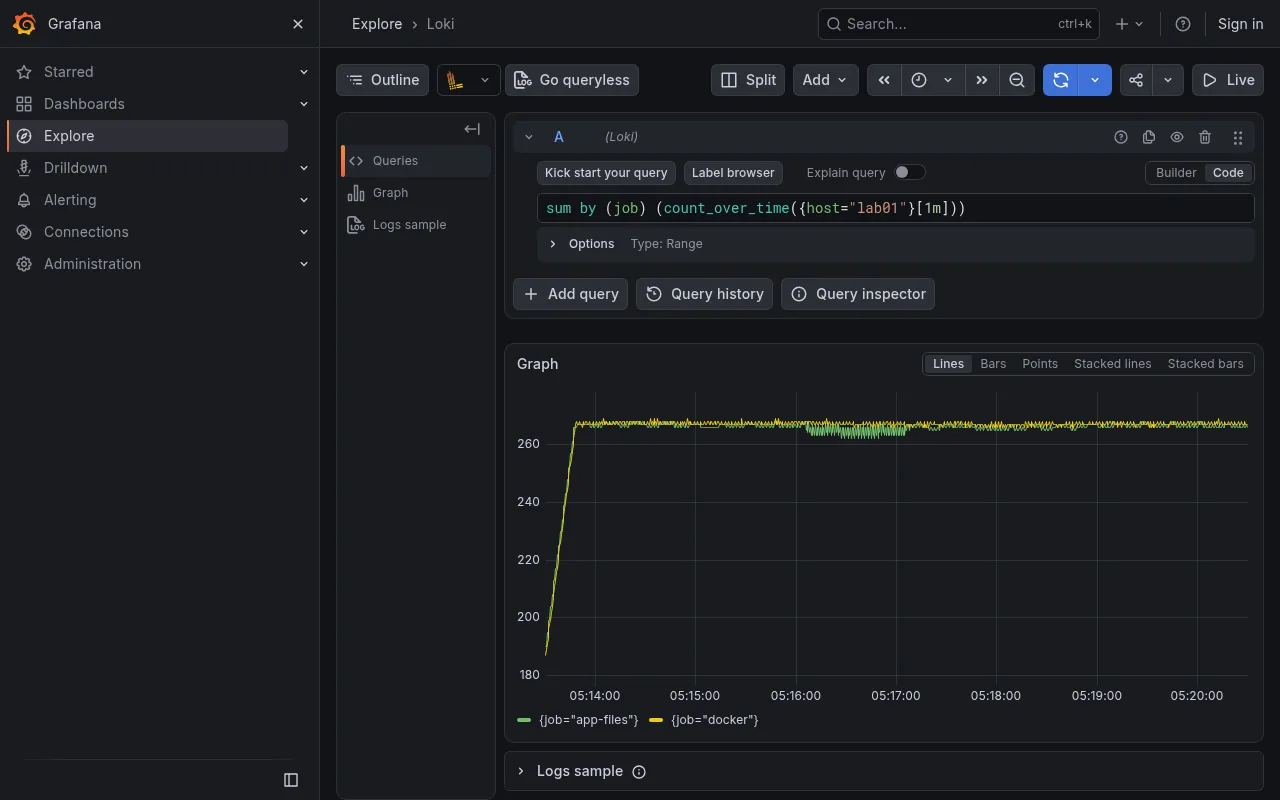Screen dimensions: 1280x800
Task: Open the plus New menu
Action: click(1129, 24)
